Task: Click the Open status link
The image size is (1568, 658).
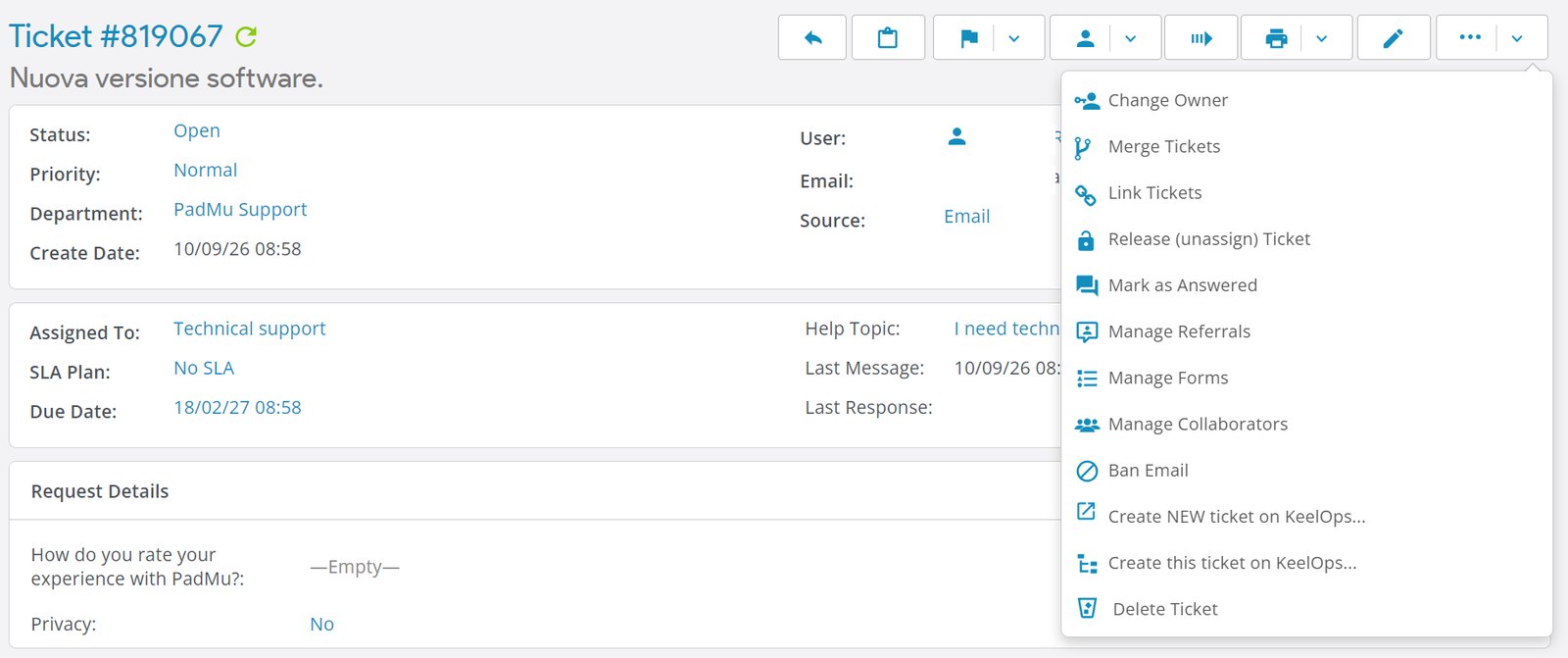Action: (197, 130)
